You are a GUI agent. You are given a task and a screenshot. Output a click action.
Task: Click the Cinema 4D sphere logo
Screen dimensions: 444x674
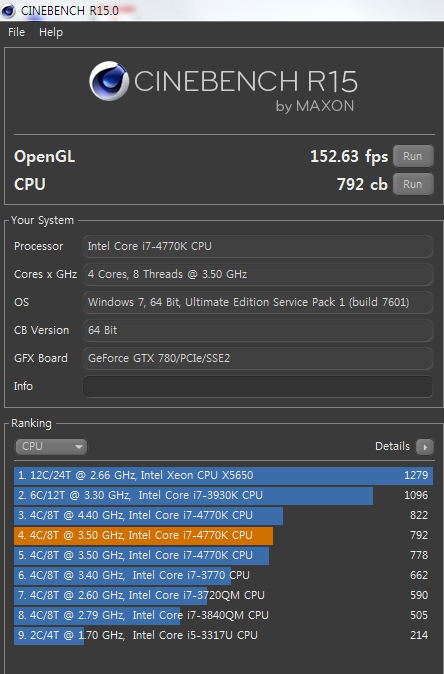click(109, 81)
